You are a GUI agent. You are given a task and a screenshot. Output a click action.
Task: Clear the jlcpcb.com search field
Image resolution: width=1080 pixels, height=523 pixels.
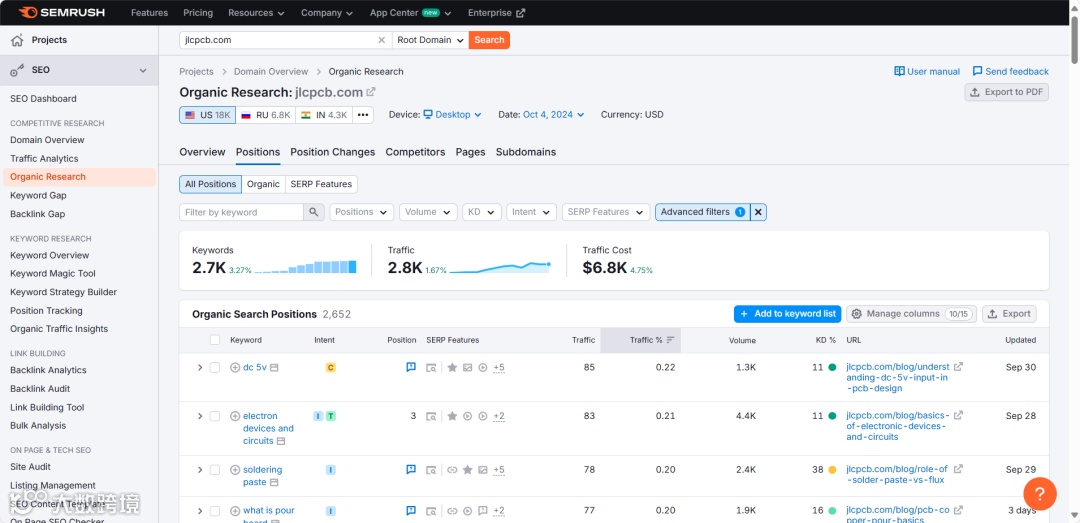381,40
